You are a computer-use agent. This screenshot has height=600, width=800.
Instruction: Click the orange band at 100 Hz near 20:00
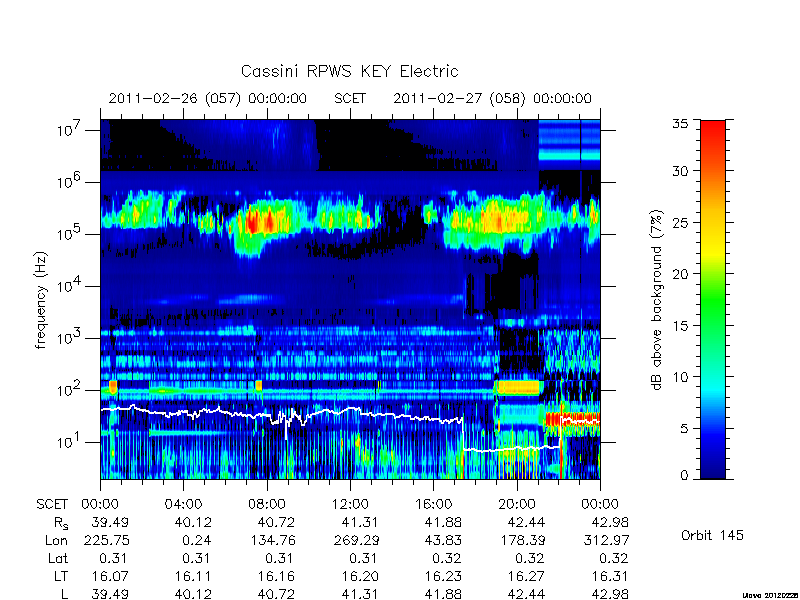pos(518,387)
